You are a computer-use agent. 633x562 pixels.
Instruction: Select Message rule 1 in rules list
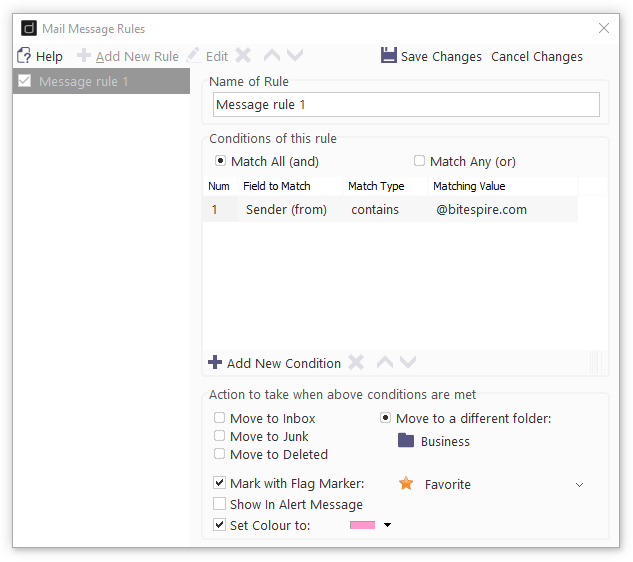pyautogui.click(x=101, y=81)
